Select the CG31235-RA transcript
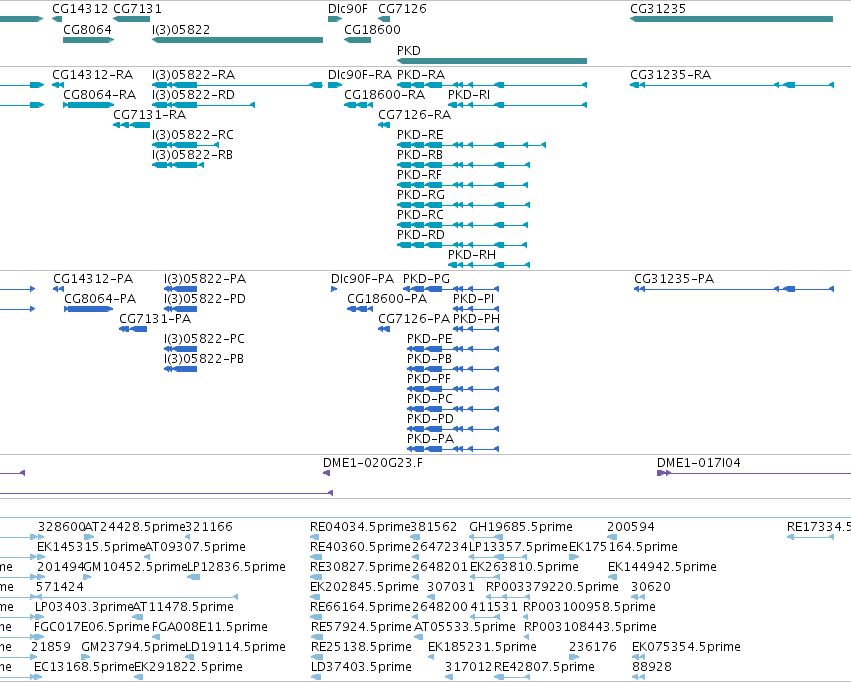The height and width of the screenshot is (682, 851). coord(732,85)
